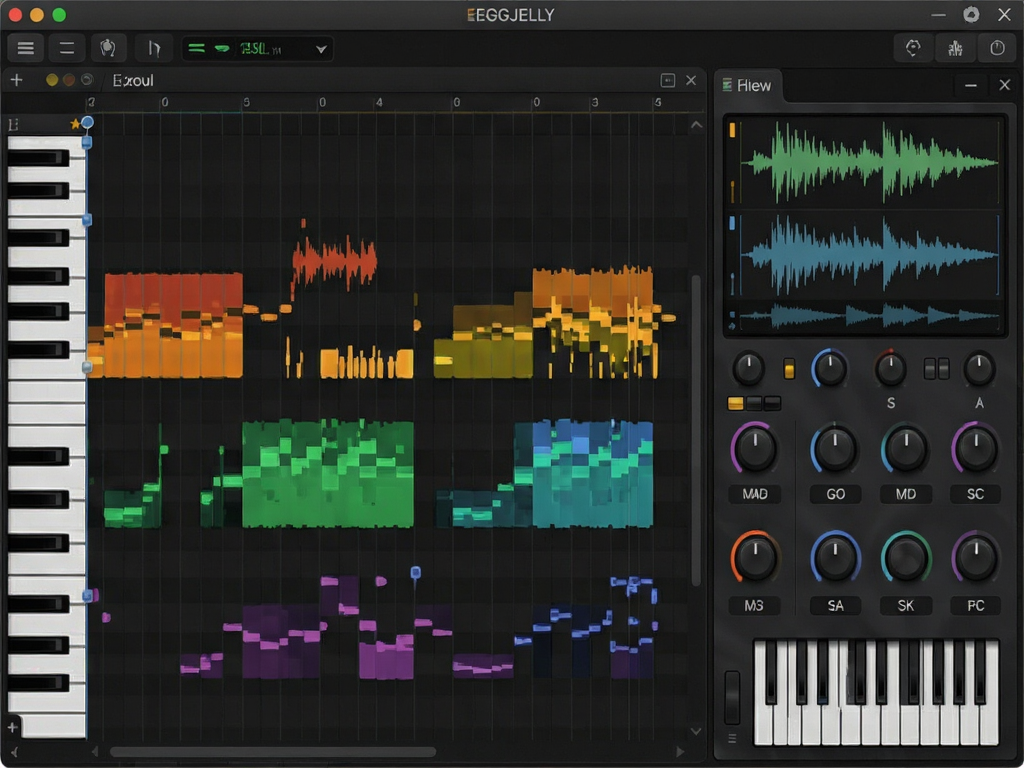Click the sync icon at top right
The width and height of the screenshot is (1024, 768).
click(913, 48)
